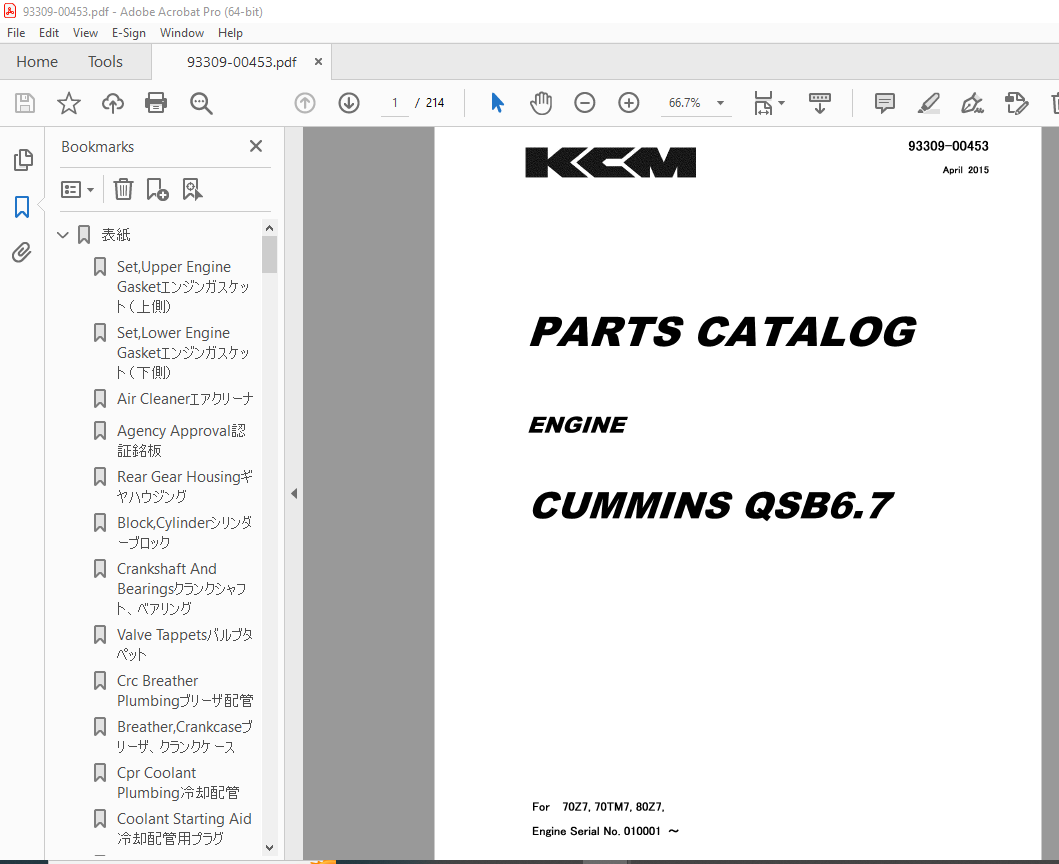The height and width of the screenshot is (864, 1059).
Task: Open the sign document pen tool
Action: coord(972,103)
